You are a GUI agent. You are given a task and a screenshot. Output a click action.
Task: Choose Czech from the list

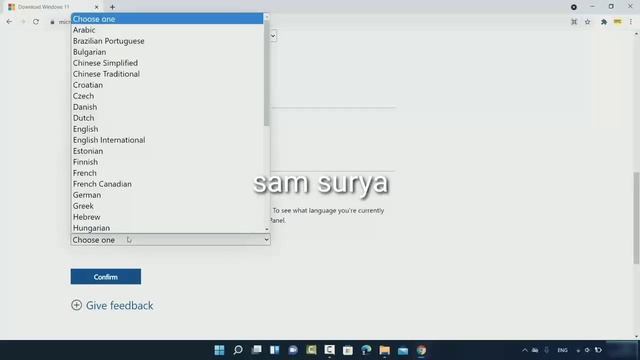coord(167,96)
